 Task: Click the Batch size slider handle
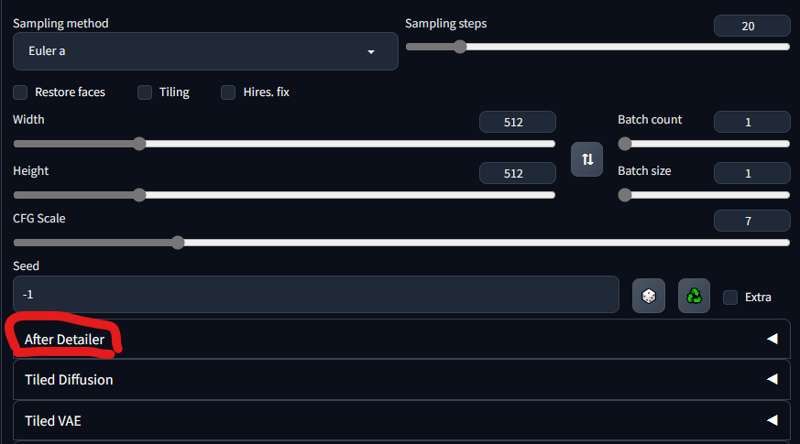(x=624, y=195)
